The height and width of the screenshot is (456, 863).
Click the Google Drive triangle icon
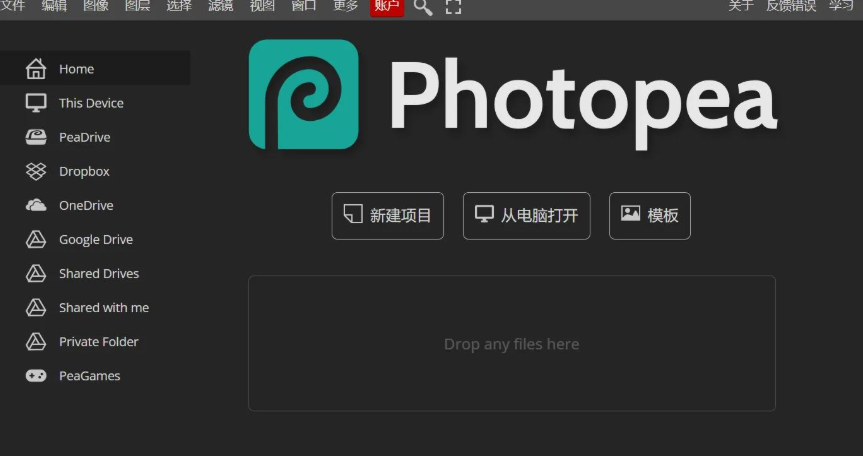pyautogui.click(x=36, y=239)
